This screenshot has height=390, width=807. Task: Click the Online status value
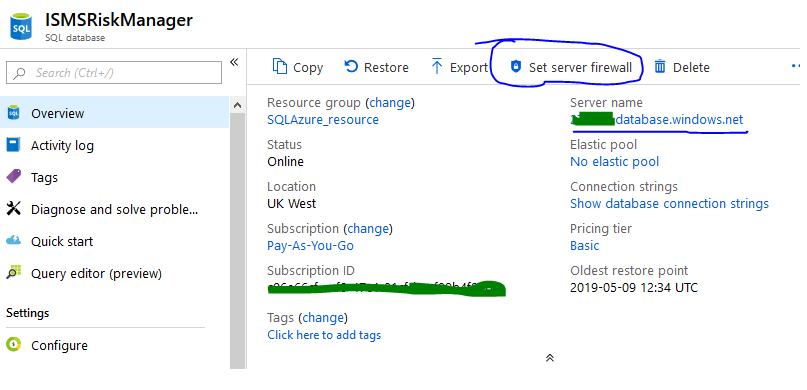point(285,162)
